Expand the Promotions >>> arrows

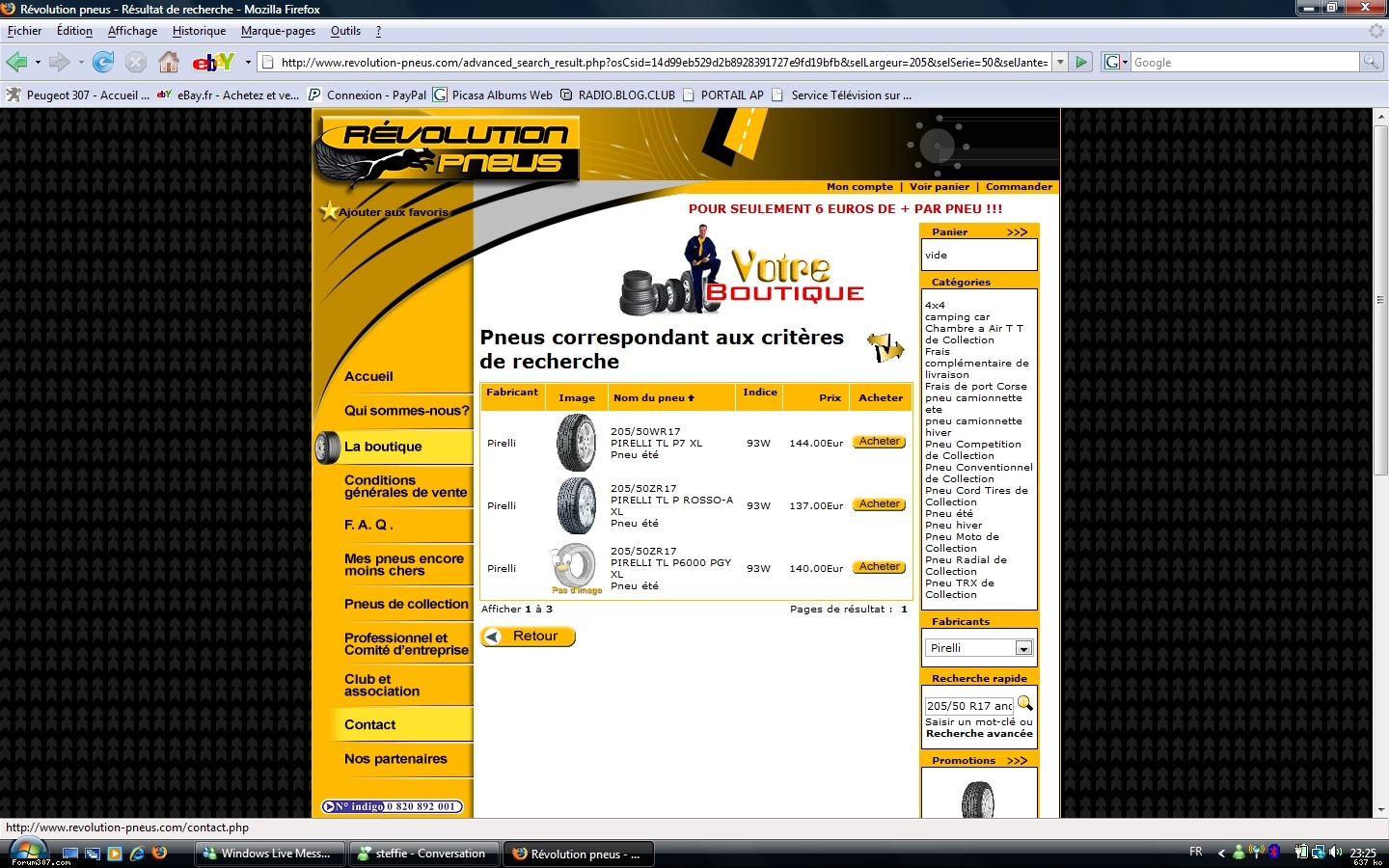click(x=1017, y=761)
